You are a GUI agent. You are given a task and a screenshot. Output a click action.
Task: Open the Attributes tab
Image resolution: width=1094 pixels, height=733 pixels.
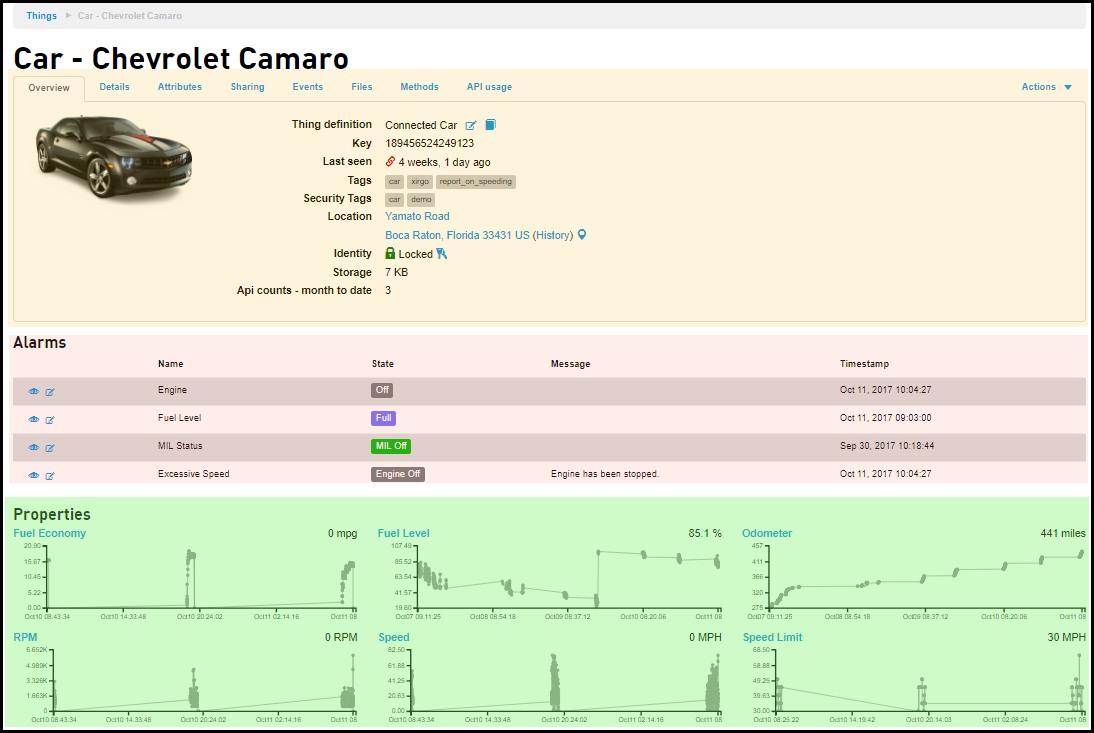tap(180, 87)
